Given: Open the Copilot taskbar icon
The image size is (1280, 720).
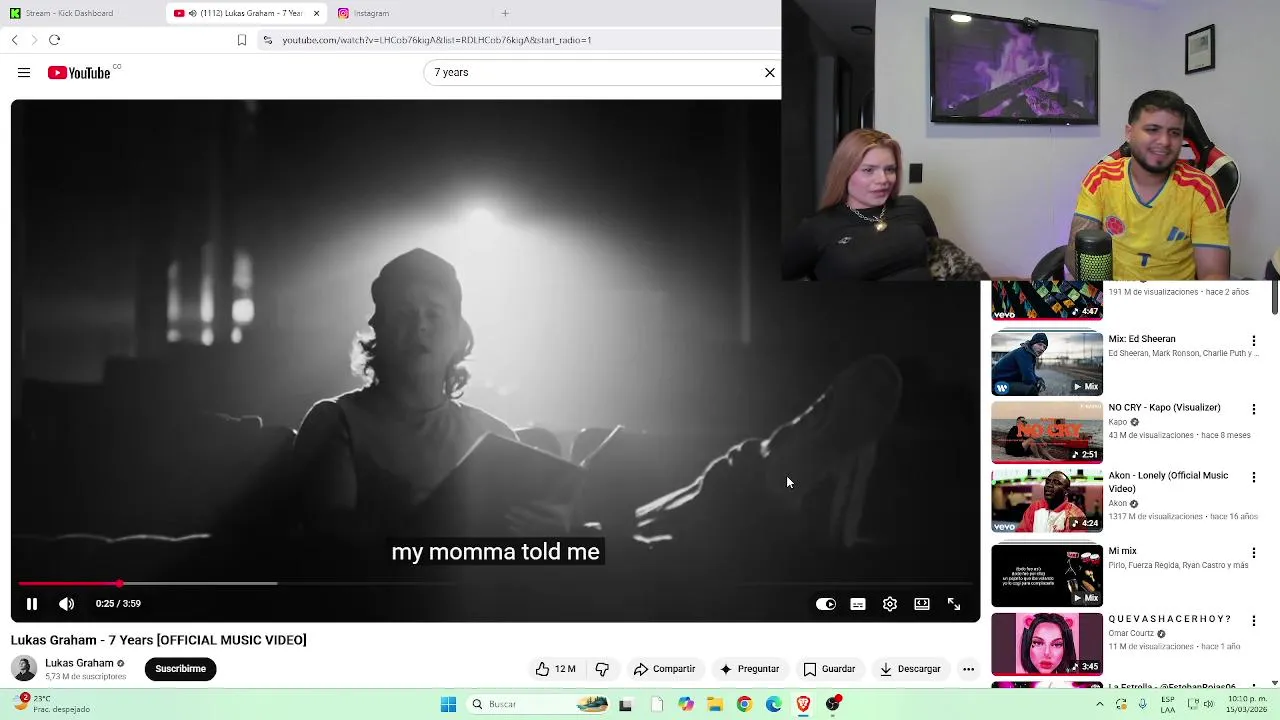Looking at the screenshot, I should pos(685,704).
